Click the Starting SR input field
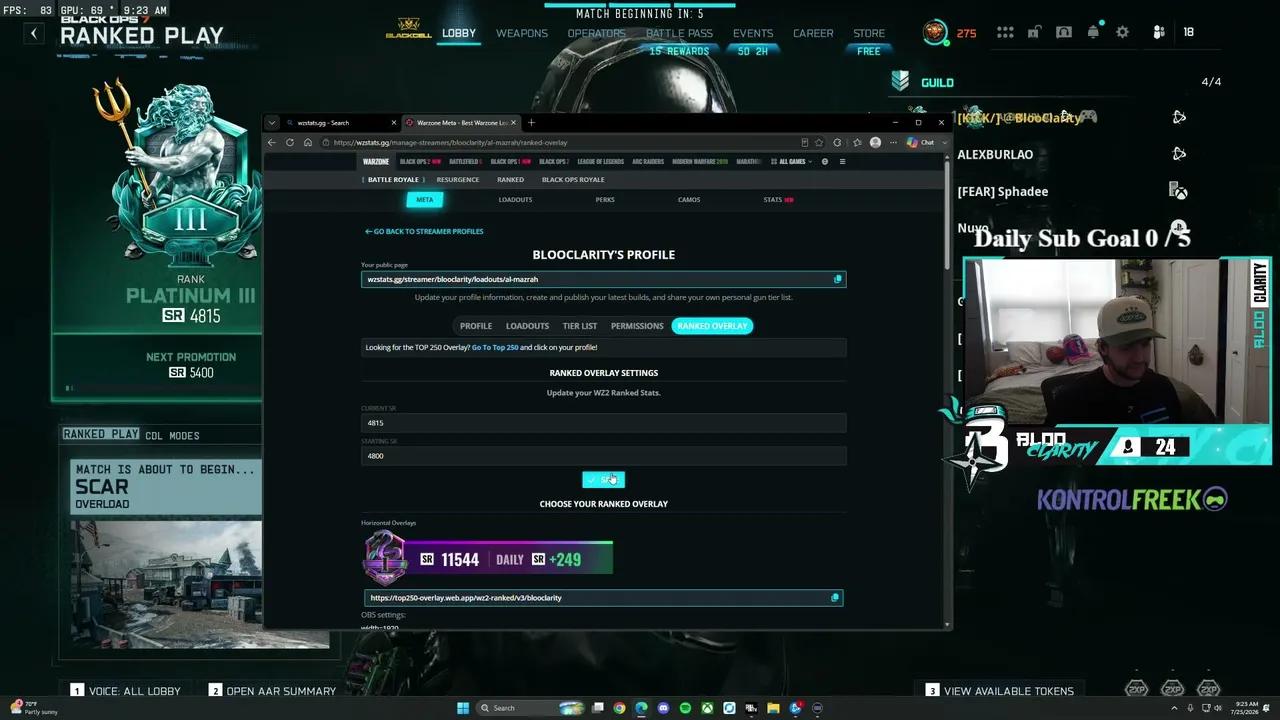 point(604,456)
